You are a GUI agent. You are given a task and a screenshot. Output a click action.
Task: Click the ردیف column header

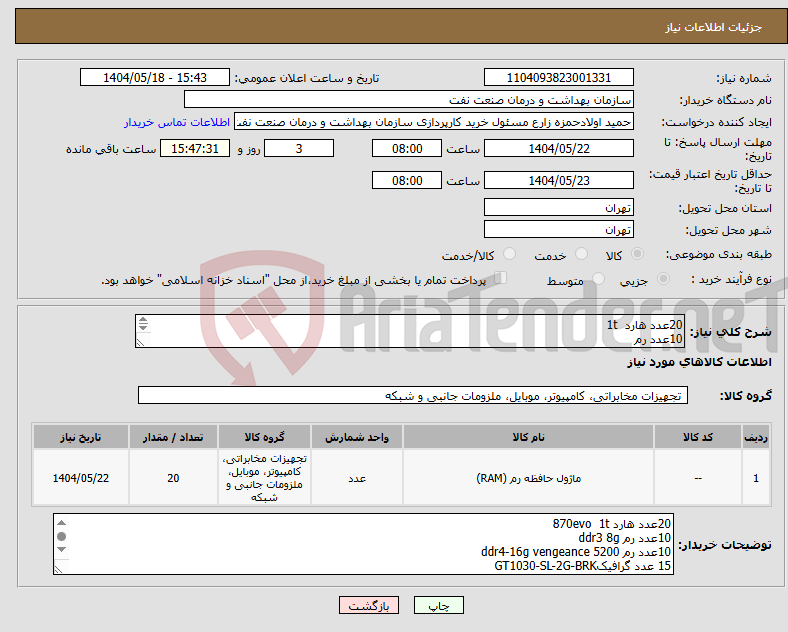756,437
